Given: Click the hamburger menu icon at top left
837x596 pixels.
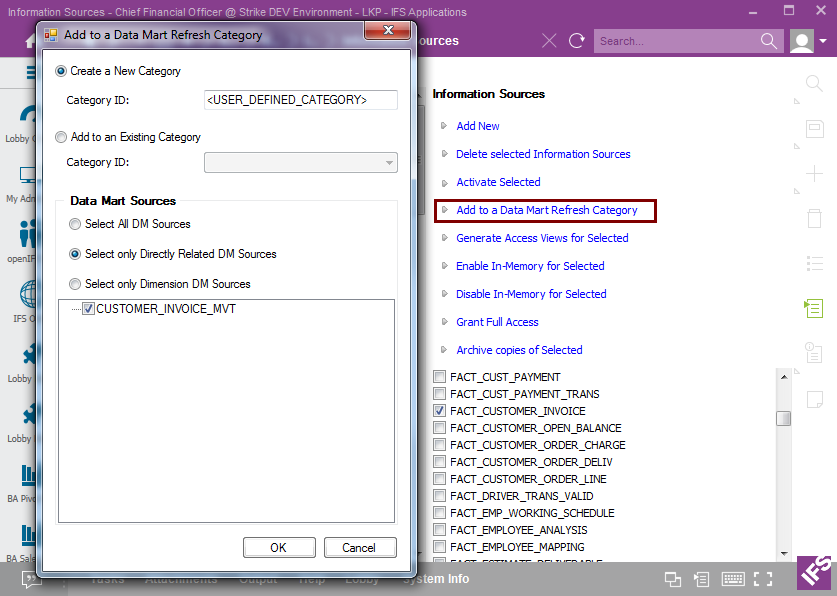Looking at the screenshot, I should click(31, 71).
